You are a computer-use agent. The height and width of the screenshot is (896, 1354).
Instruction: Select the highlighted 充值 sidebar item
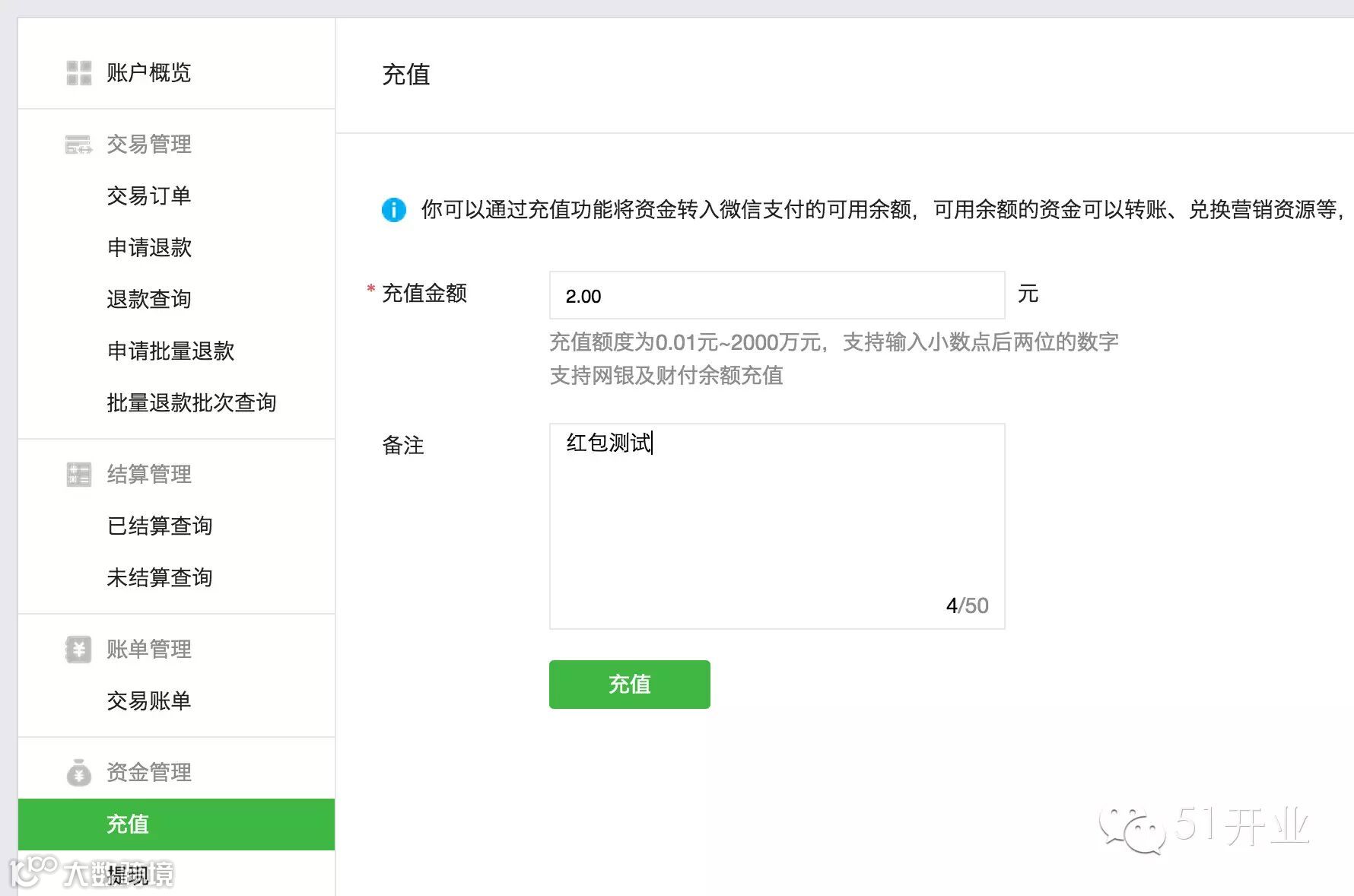tap(128, 825)
